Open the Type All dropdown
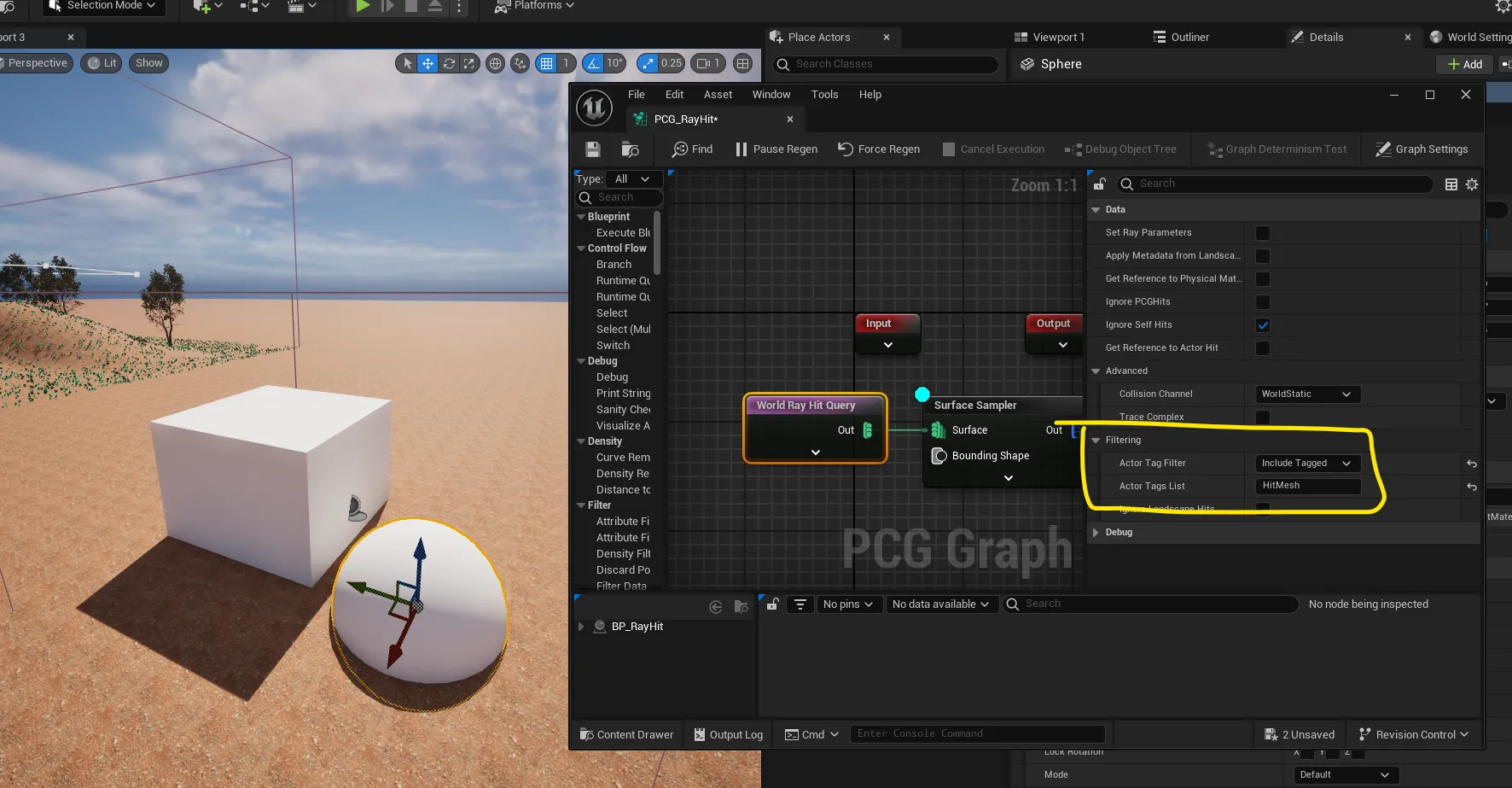The width and height of the screenshot is (1512, 788). (632, 178)
